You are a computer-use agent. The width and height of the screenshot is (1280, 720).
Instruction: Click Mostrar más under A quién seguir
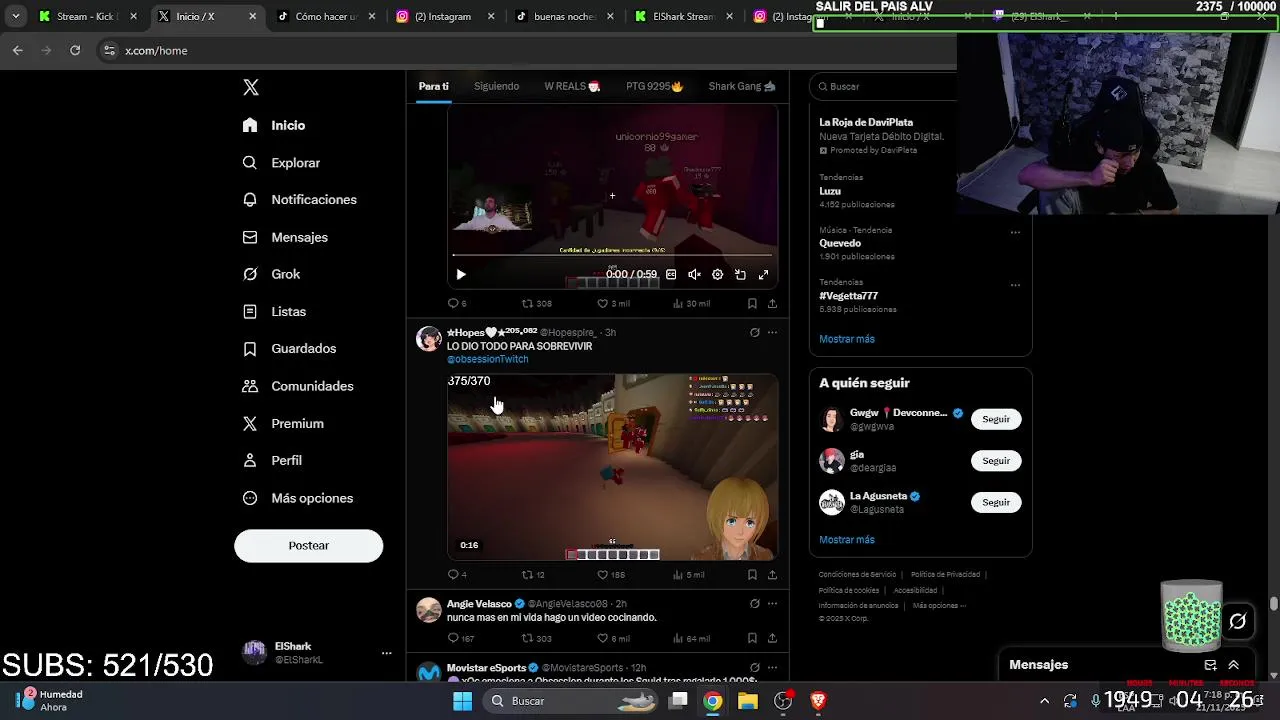(x=847, y=540)
